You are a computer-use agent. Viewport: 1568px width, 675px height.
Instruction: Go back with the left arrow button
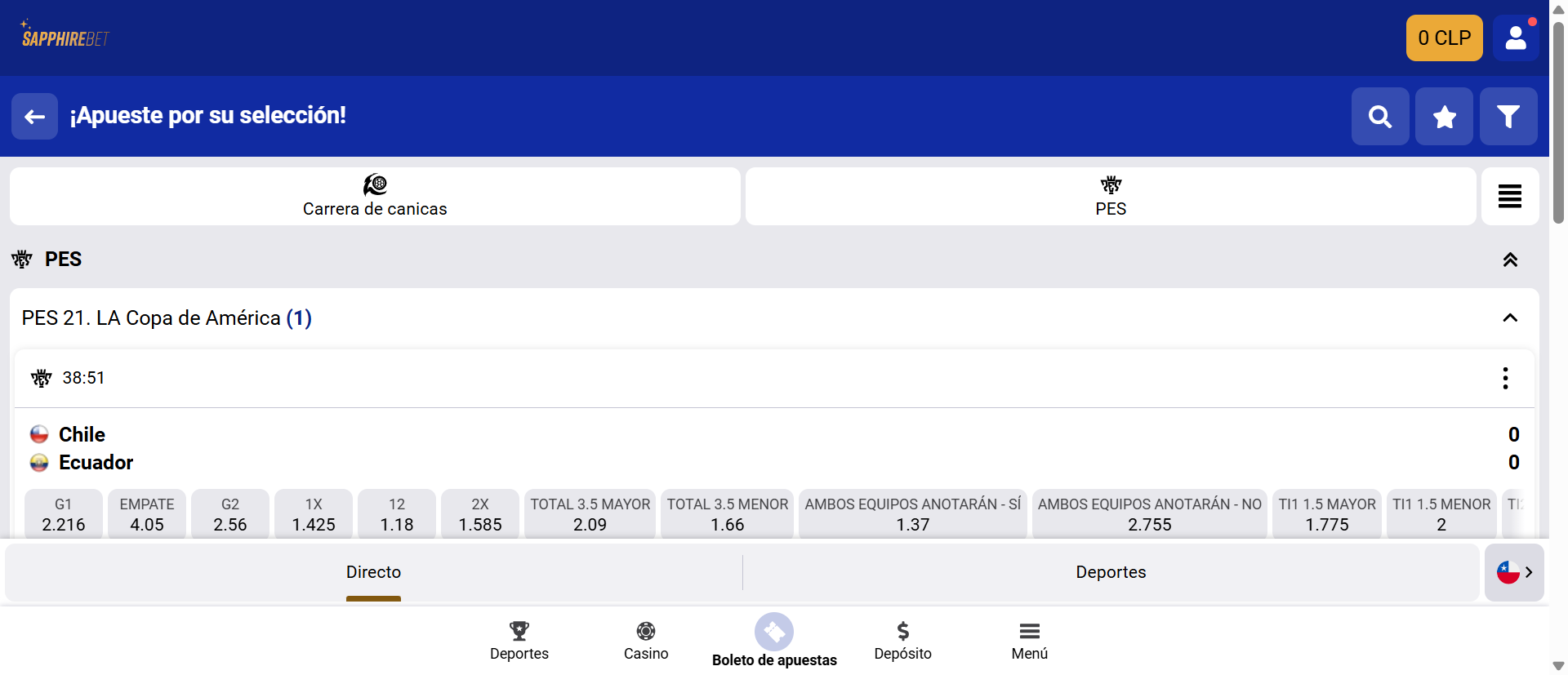[34, 117]
